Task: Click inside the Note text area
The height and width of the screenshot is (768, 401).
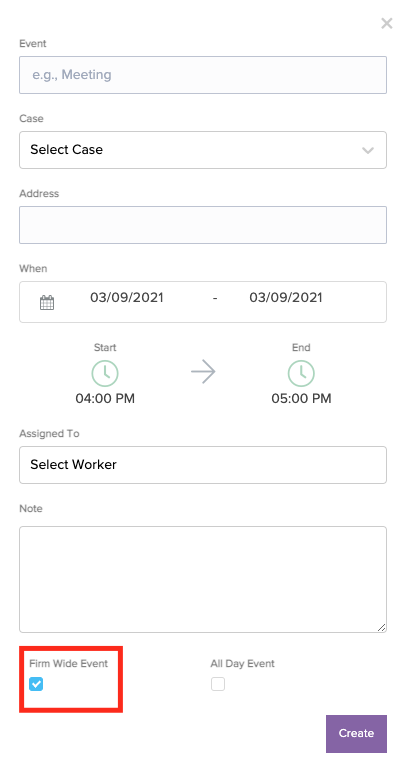Action: point(203,579)
